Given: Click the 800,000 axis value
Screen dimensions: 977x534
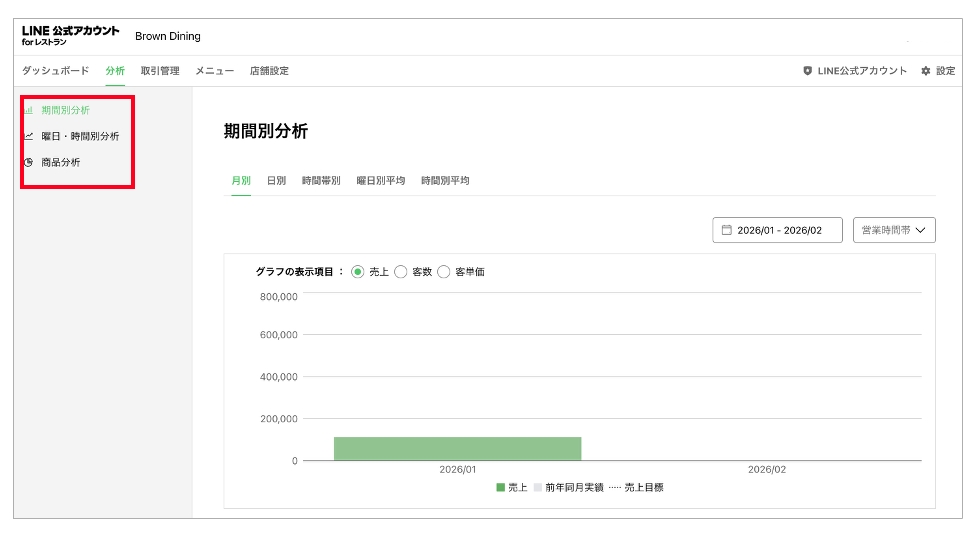Looking at the screenshot, I should tap(279, 297).
